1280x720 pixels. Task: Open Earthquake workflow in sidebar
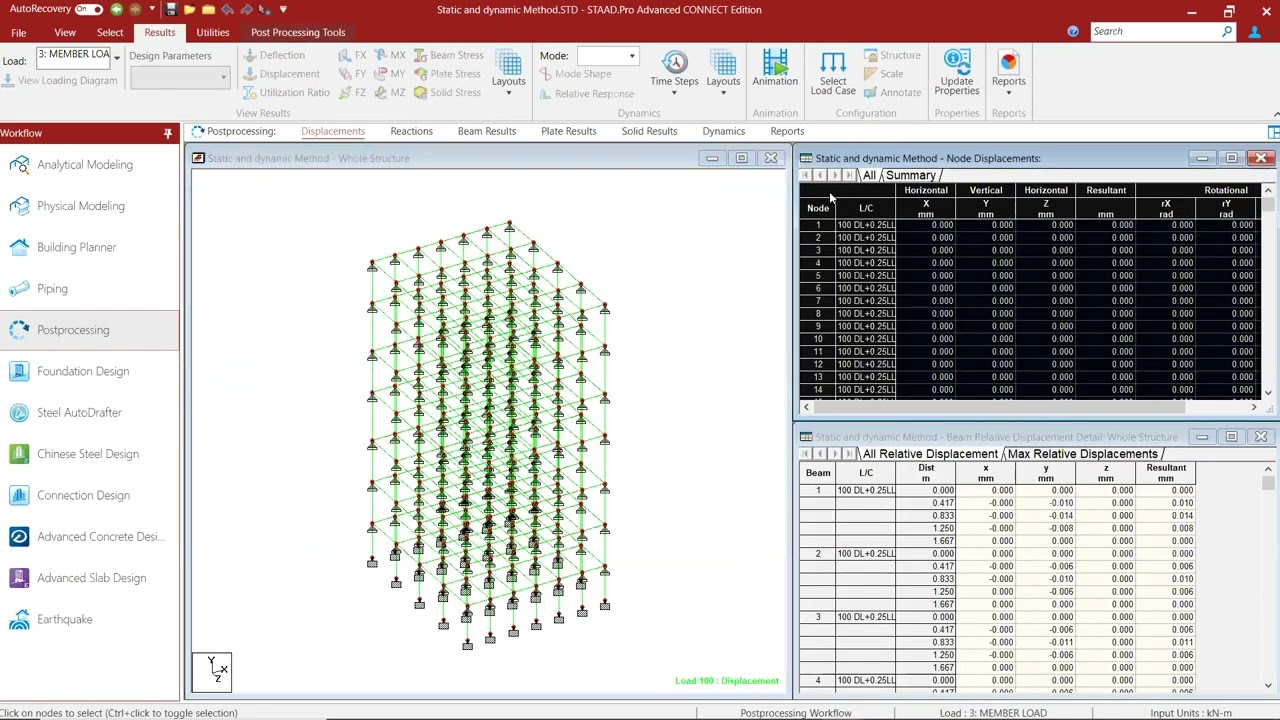pyautogui.click(x=64, y=619)
